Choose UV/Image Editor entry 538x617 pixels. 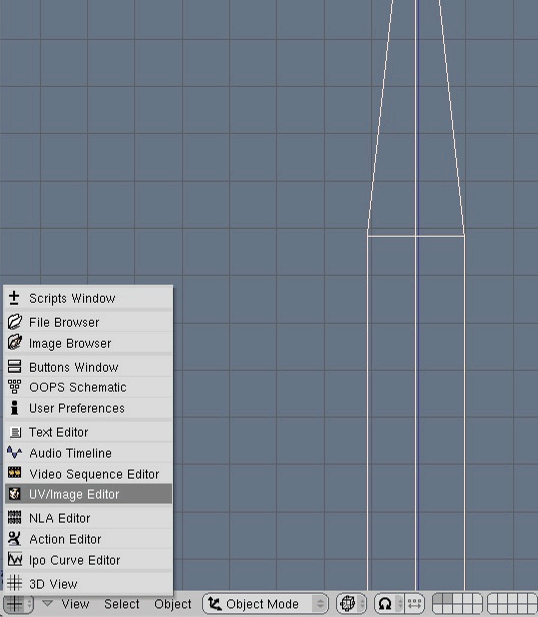(88, 494)
